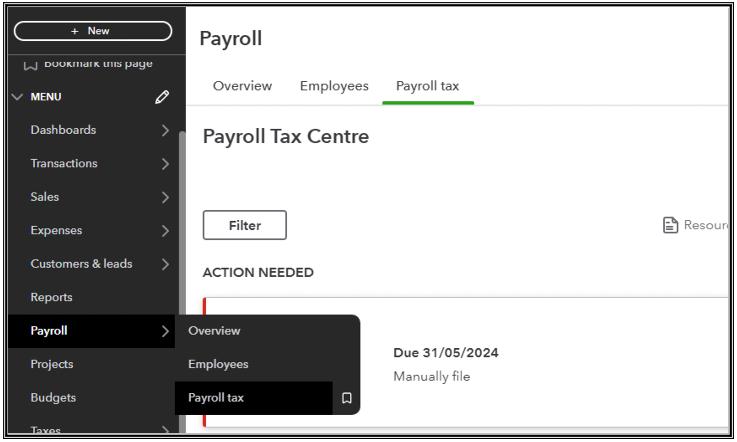
Task: Click the Payroll submenu arrow
Action: (165, 331)
